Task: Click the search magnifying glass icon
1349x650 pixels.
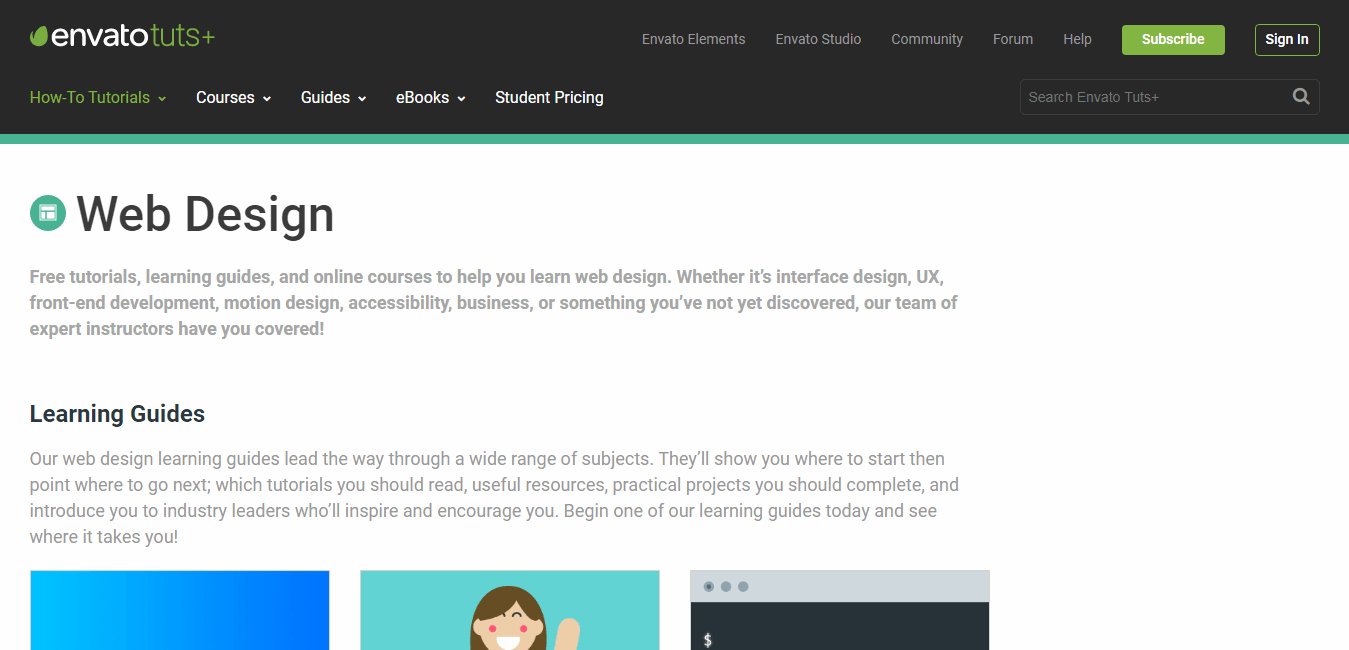Action: pos(1300,97)
